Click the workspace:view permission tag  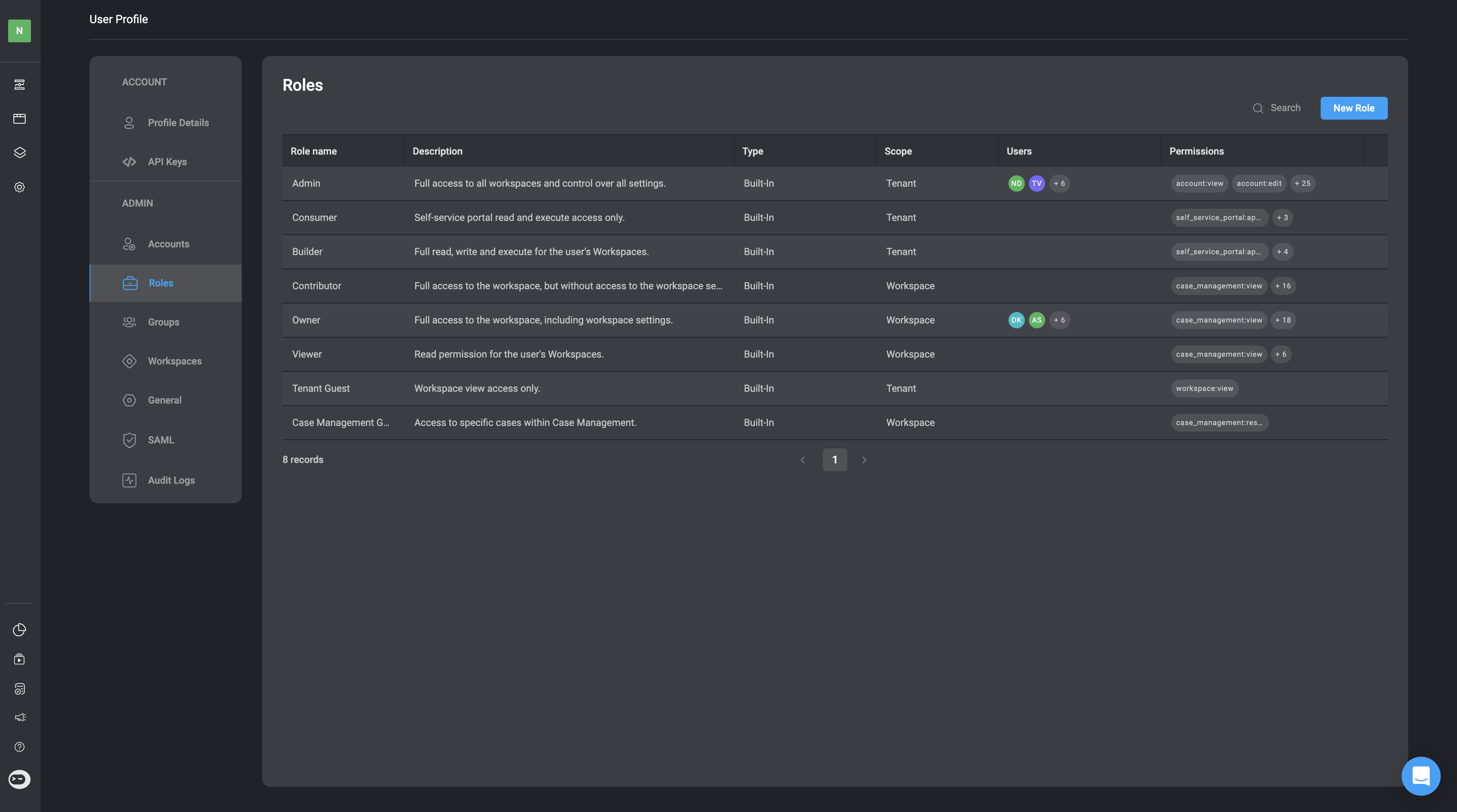1204,389
